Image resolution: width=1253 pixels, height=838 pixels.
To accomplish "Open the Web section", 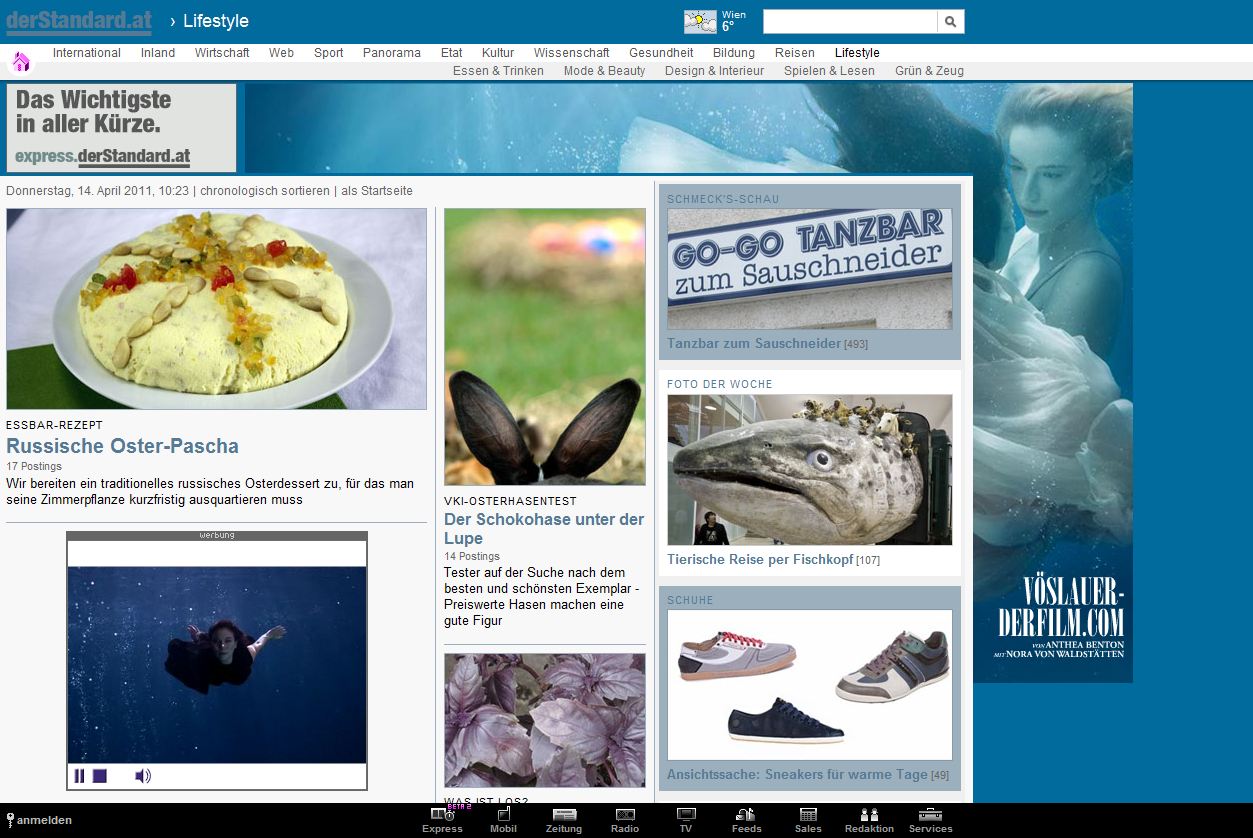I will [x=281, y=53].
